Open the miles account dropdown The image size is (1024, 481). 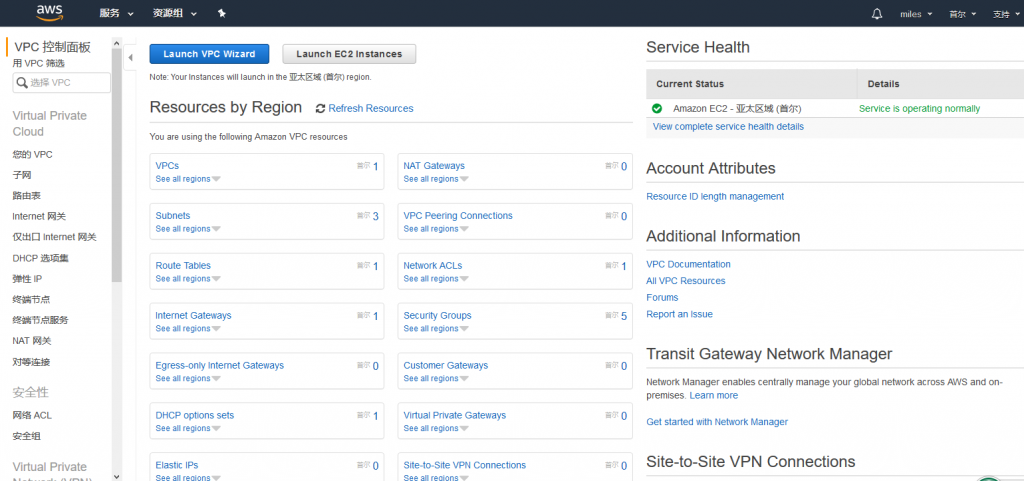pyautogui.click(x=915, y=14)
